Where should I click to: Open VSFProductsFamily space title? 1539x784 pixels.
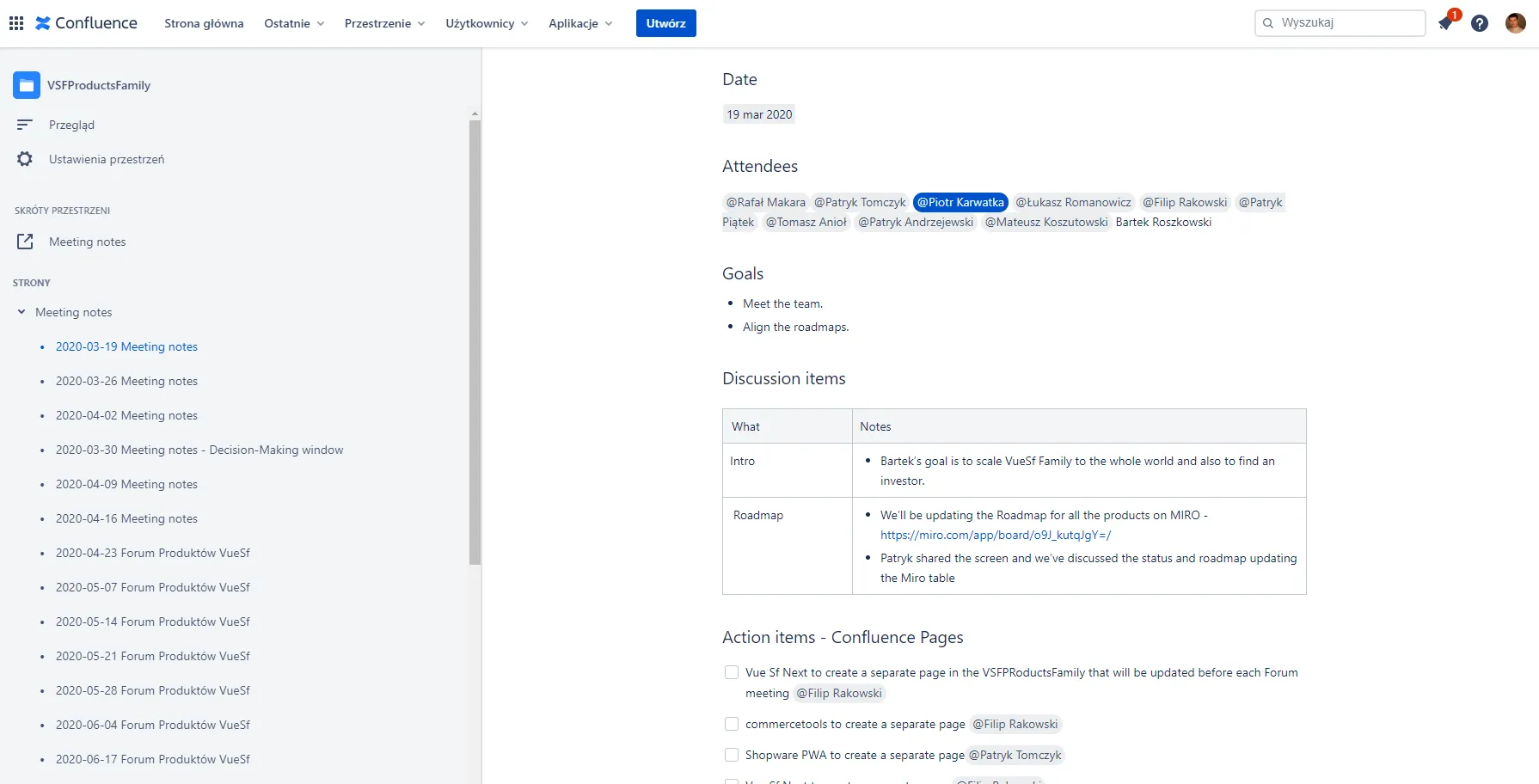[x=99, y=85]
